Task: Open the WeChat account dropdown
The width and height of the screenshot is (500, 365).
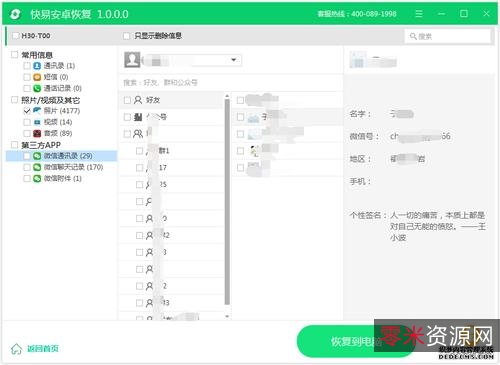Action: pyautogui.click(x=234, y=60)
